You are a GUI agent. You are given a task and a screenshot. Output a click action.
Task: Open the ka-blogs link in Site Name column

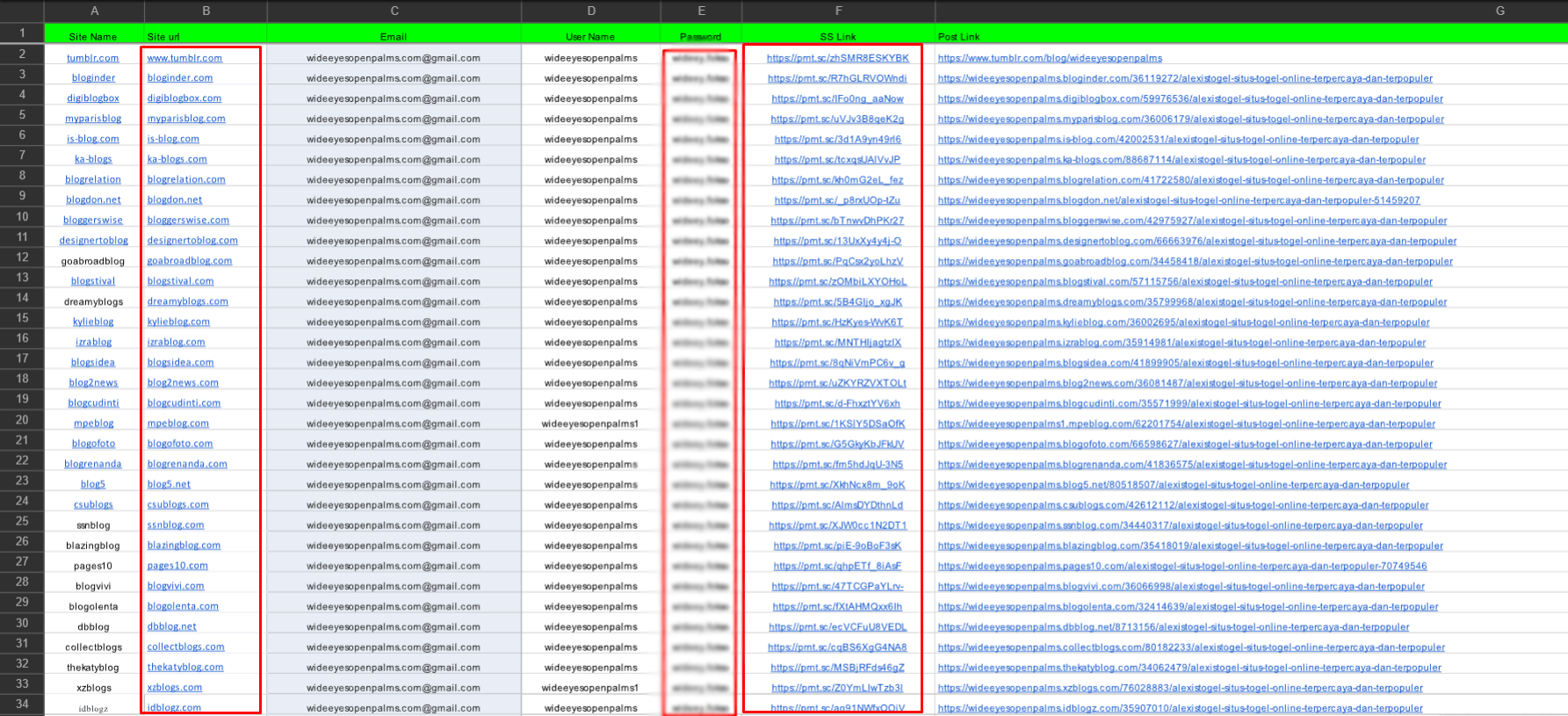(x=93, y=159)
